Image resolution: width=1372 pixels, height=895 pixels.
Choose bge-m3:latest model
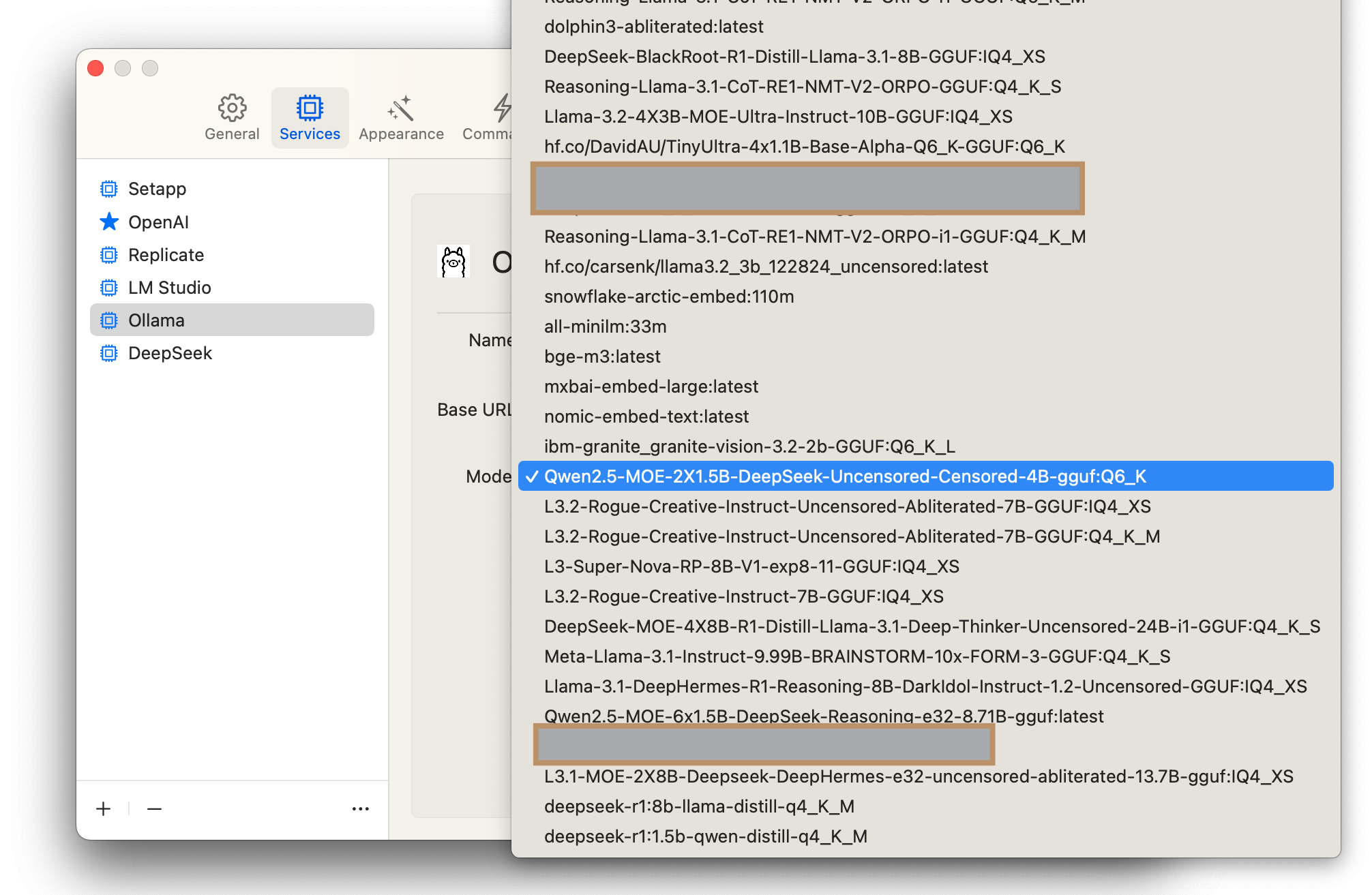(x=926, y=357)
